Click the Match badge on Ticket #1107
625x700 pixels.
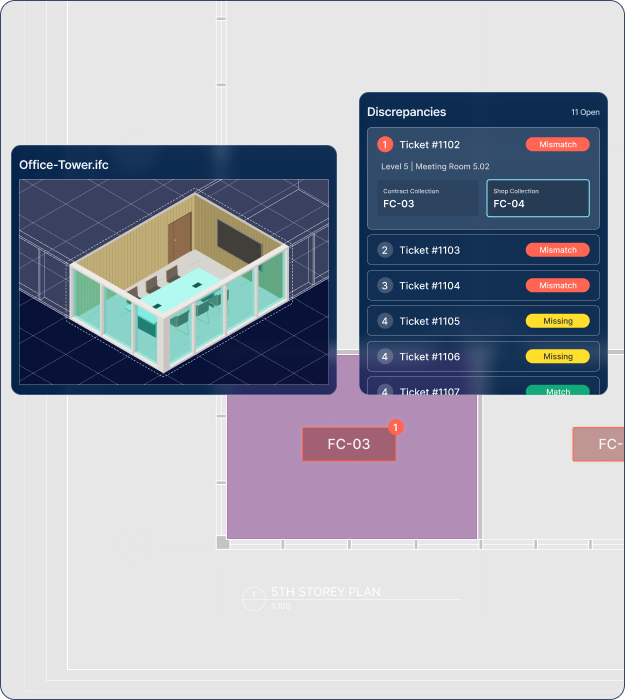[558, 390]
